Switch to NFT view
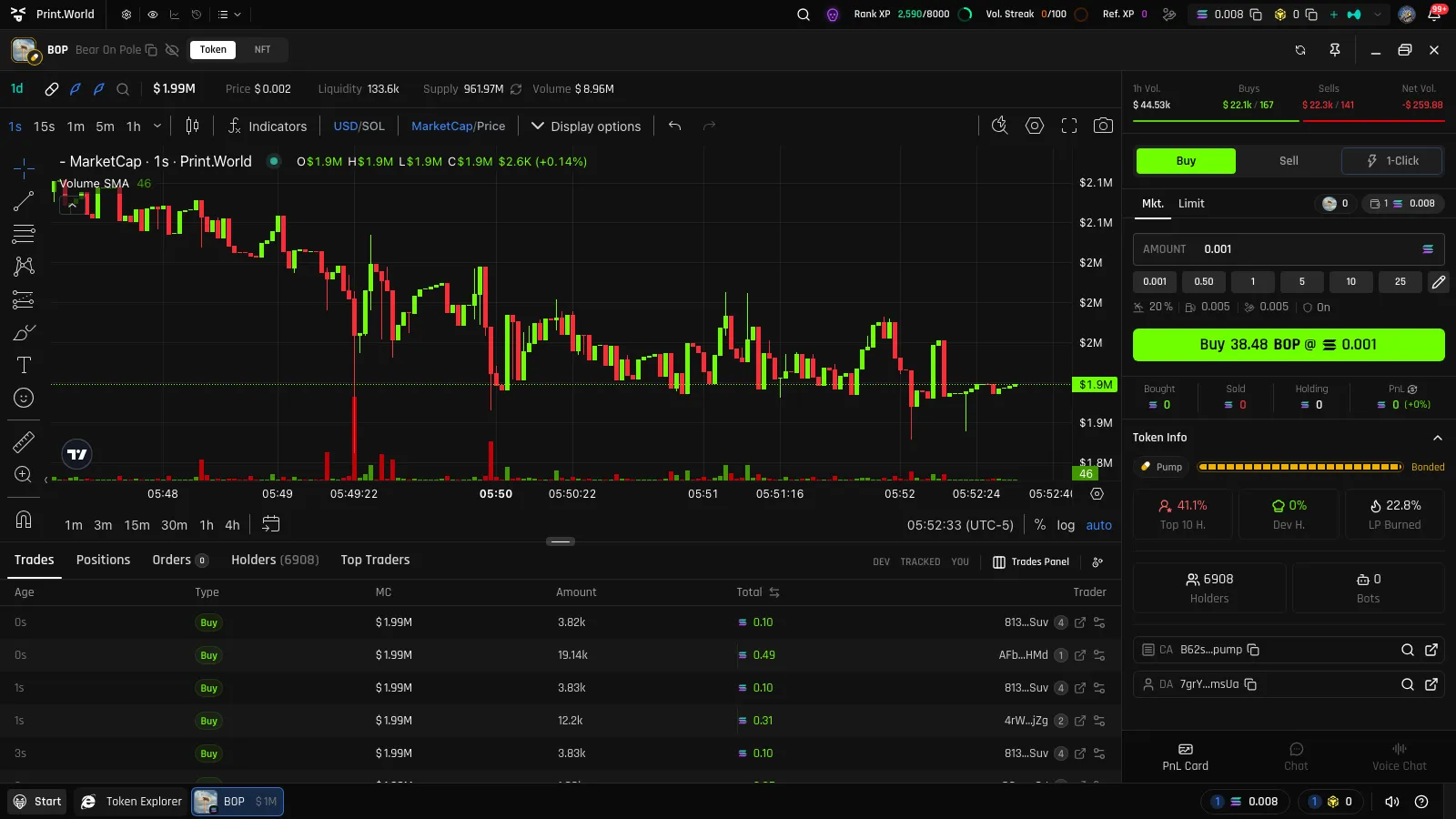The image size is (1456, 819). [x=262, y=50]
